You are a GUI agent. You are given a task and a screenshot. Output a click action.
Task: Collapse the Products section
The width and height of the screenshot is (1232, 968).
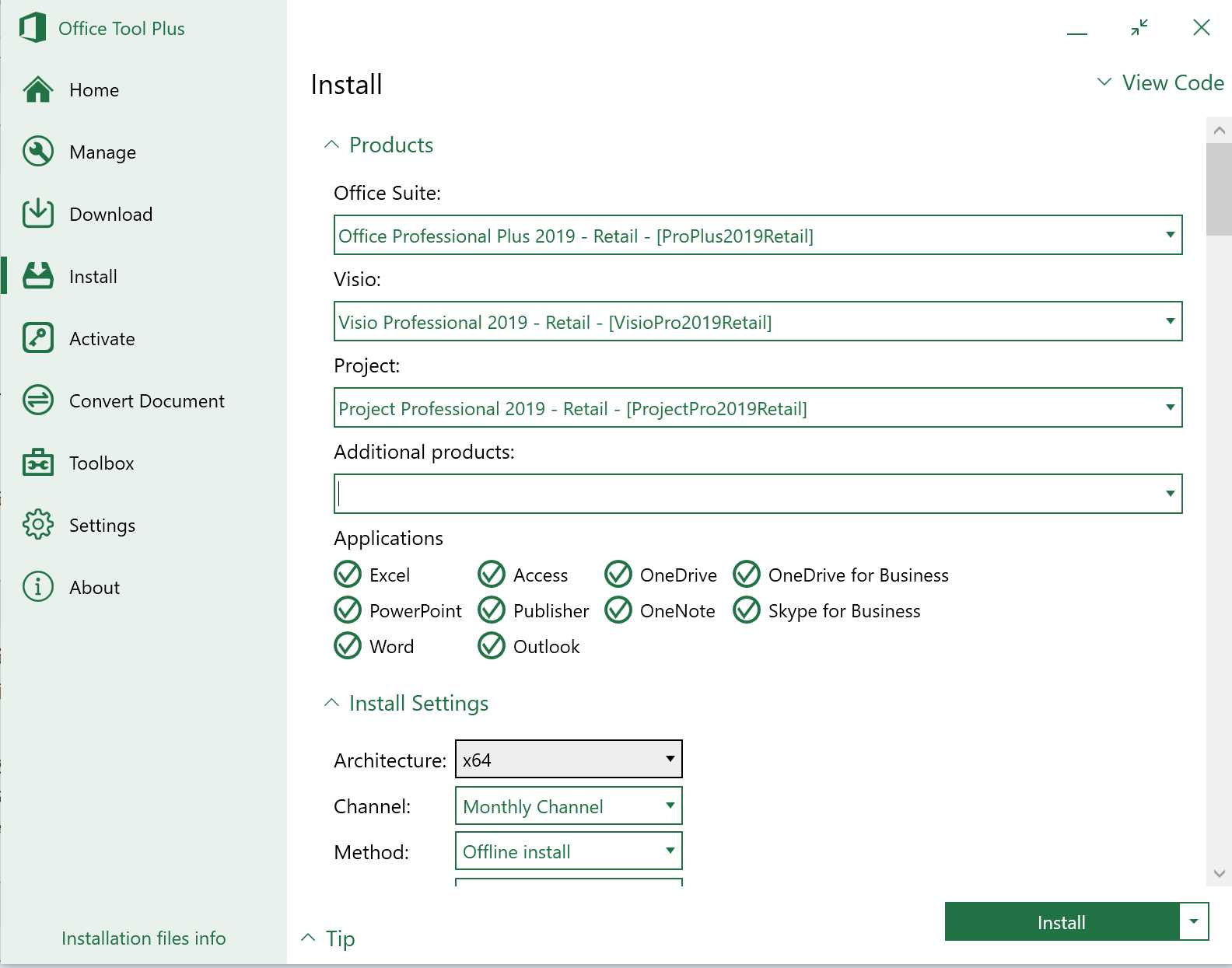[379, 145]
